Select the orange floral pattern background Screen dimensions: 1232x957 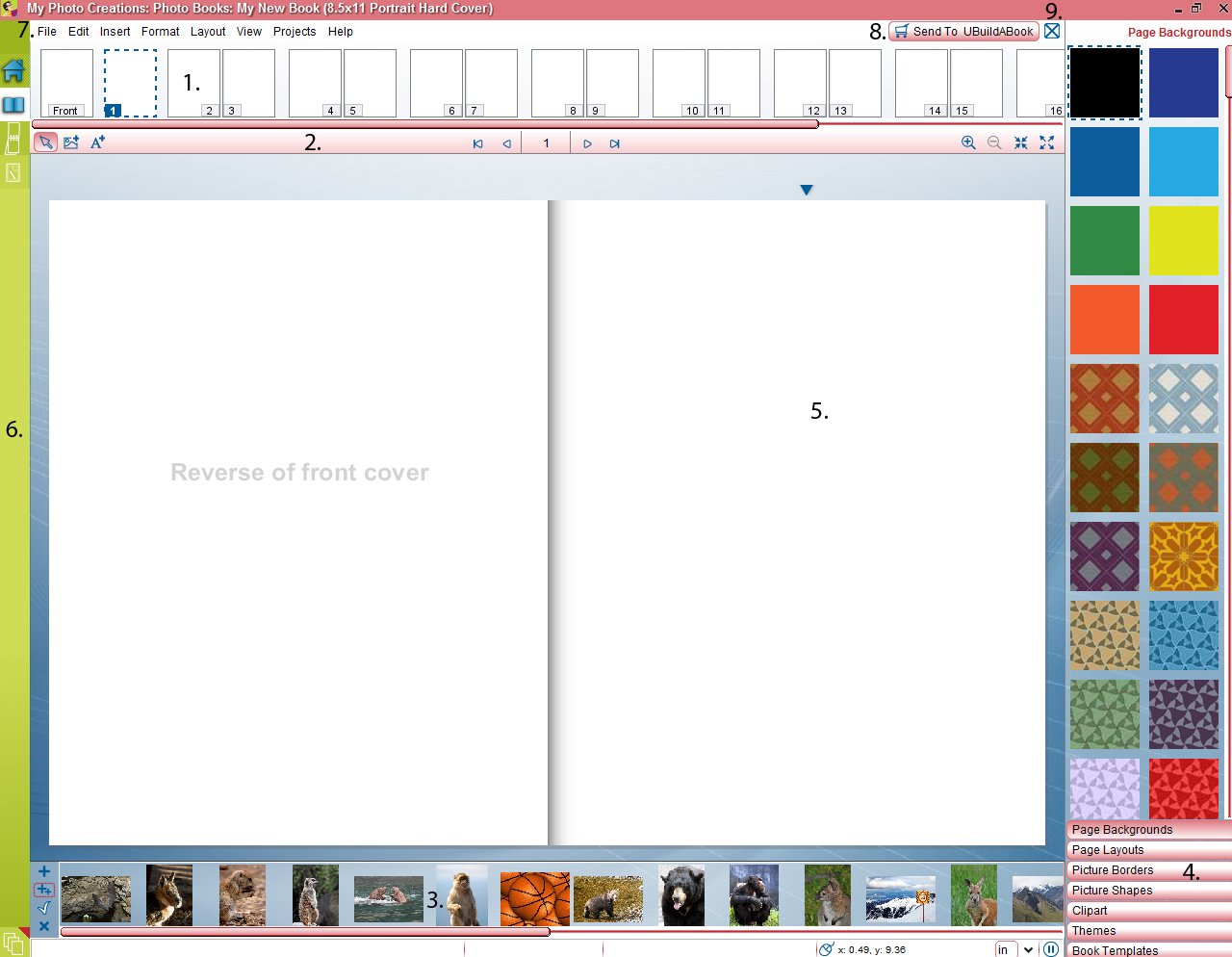click(1184, 556)
